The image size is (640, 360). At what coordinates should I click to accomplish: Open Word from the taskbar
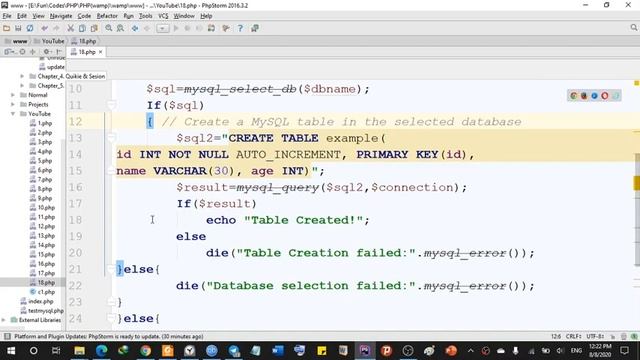tap(278, 351)
